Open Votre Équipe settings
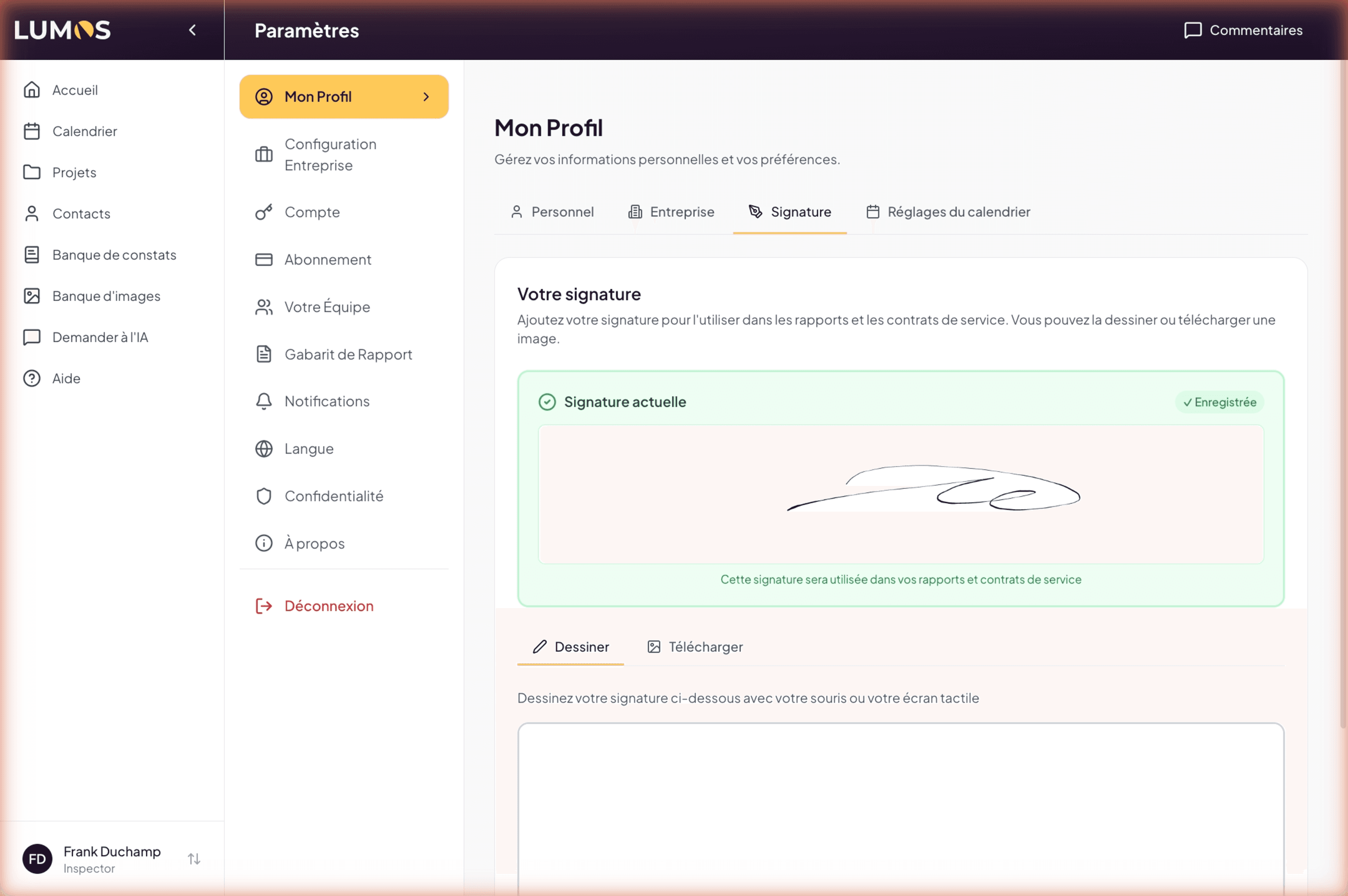Viewport: 1348px width, 896px height. (344, 307)
